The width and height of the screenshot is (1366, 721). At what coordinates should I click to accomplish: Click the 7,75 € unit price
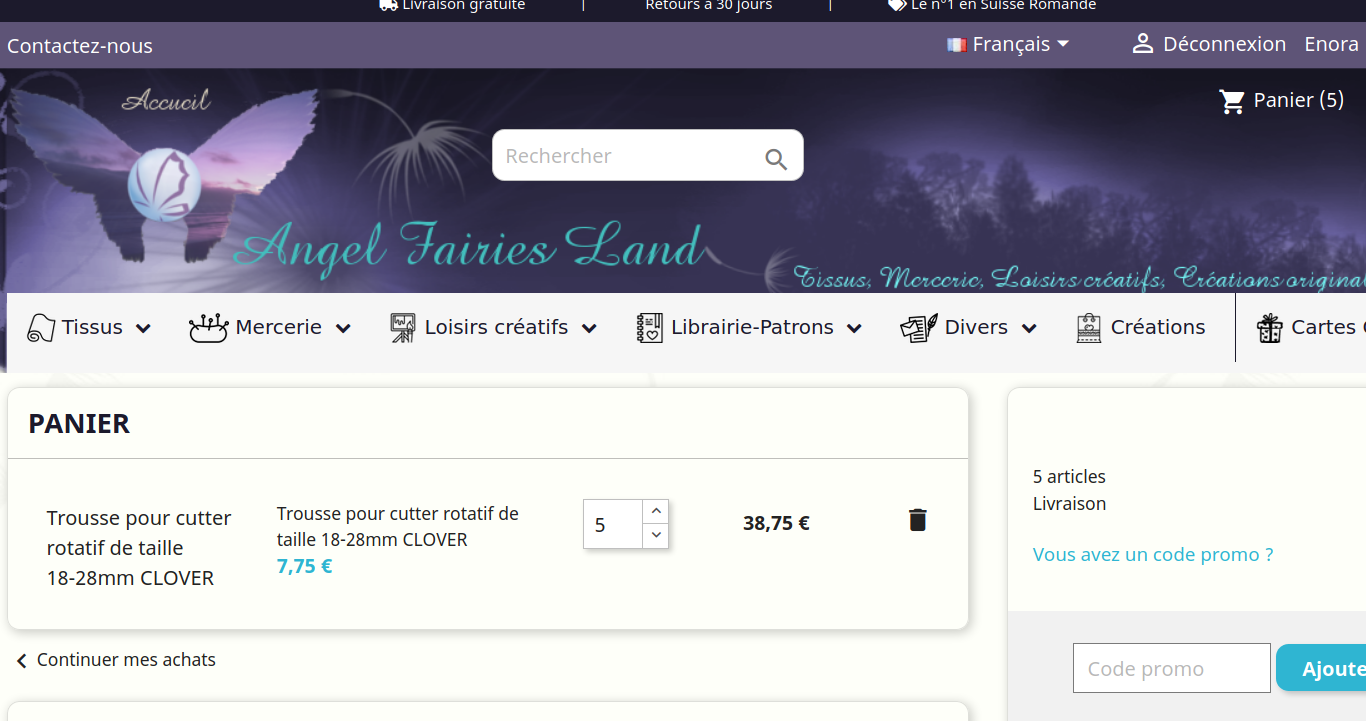[x=304, y=566]
